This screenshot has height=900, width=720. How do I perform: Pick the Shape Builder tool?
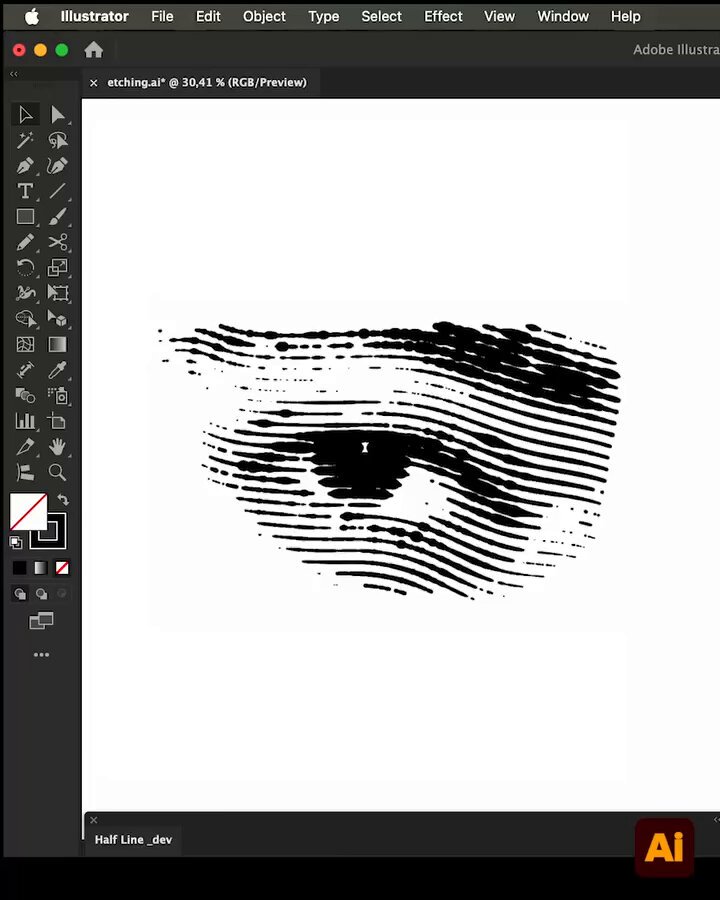25,319
